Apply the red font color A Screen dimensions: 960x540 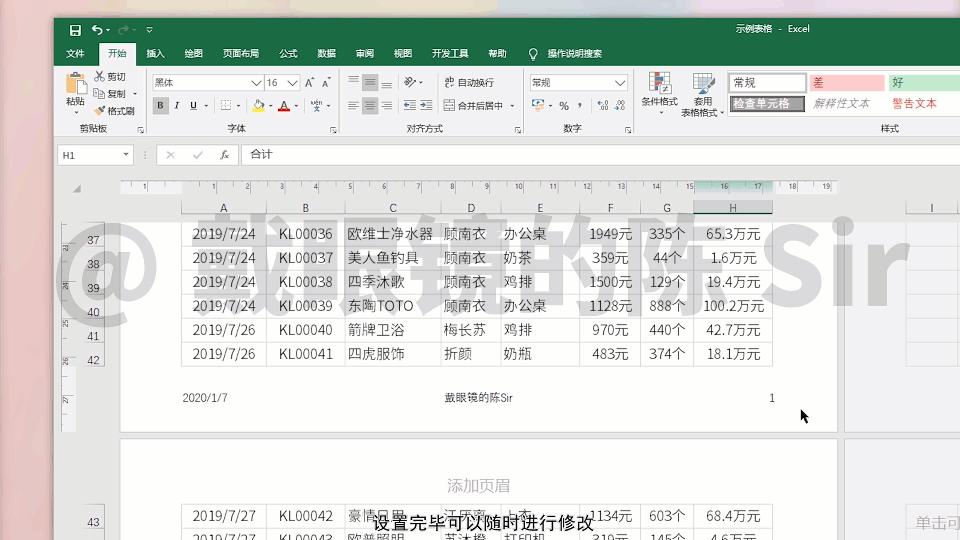[284, 105]
